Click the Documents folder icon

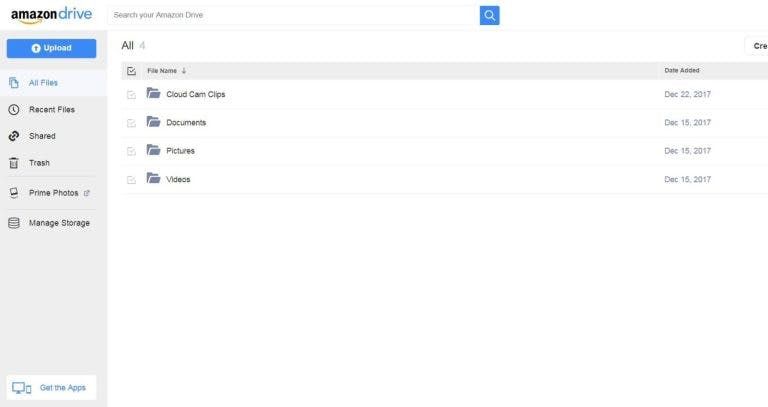153,122
